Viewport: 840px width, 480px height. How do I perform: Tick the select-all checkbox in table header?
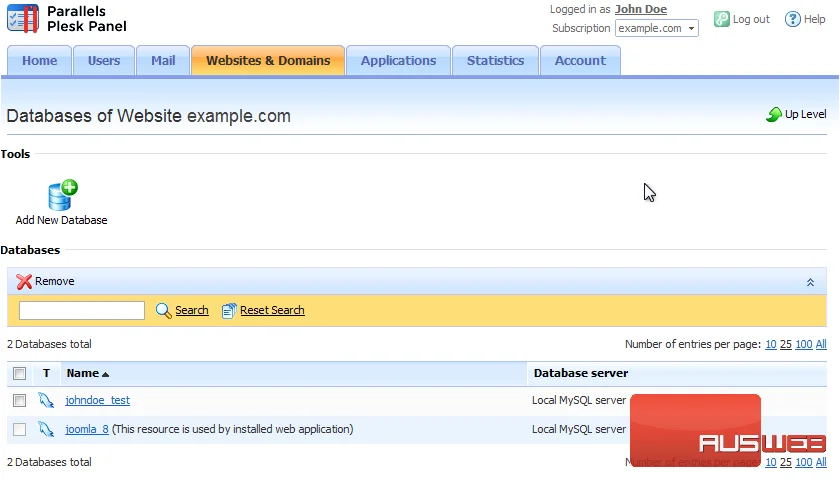[19, 373]
